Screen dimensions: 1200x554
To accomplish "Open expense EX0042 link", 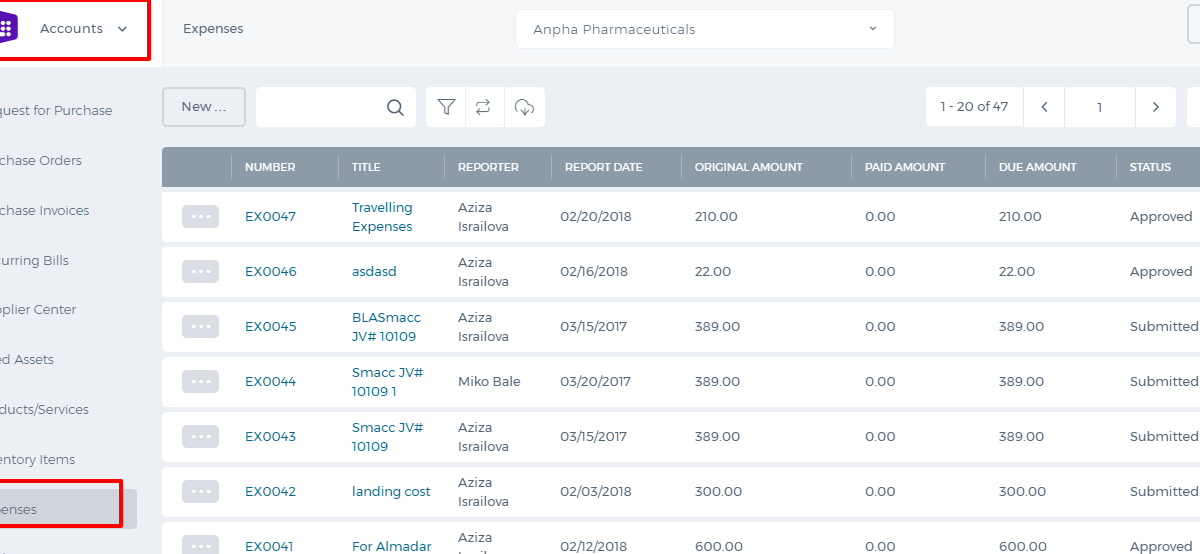I will click(271, 492).
